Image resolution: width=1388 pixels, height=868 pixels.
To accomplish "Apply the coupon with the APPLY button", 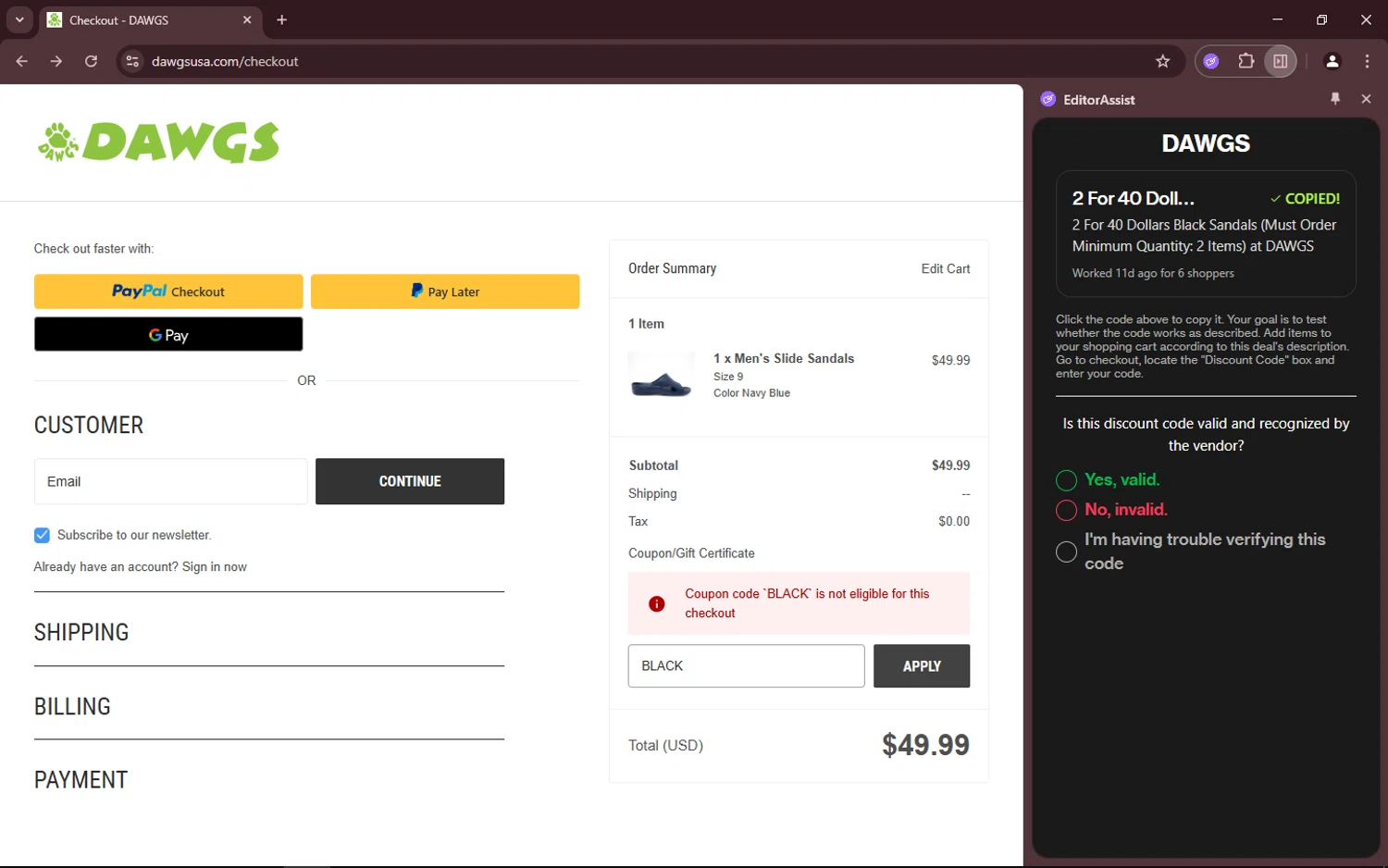I will tap(922, 666).
